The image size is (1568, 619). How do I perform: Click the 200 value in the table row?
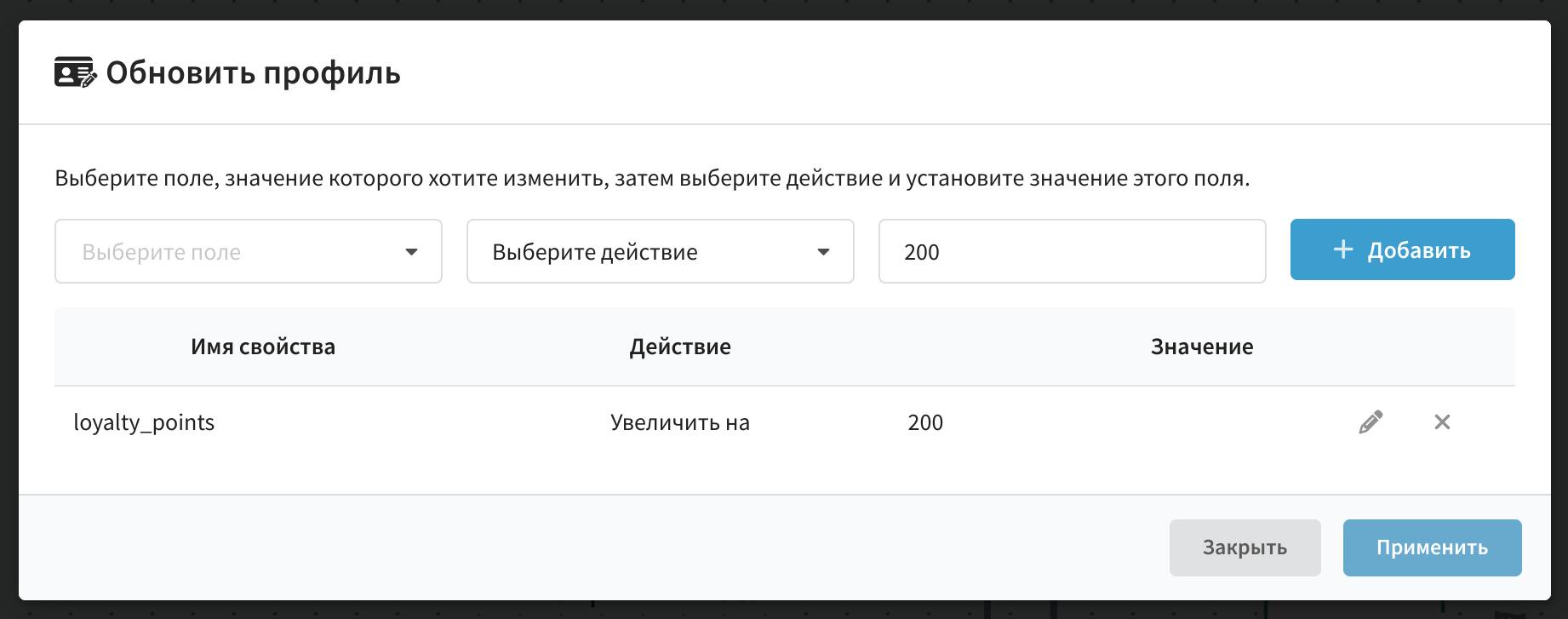[925, 422]
